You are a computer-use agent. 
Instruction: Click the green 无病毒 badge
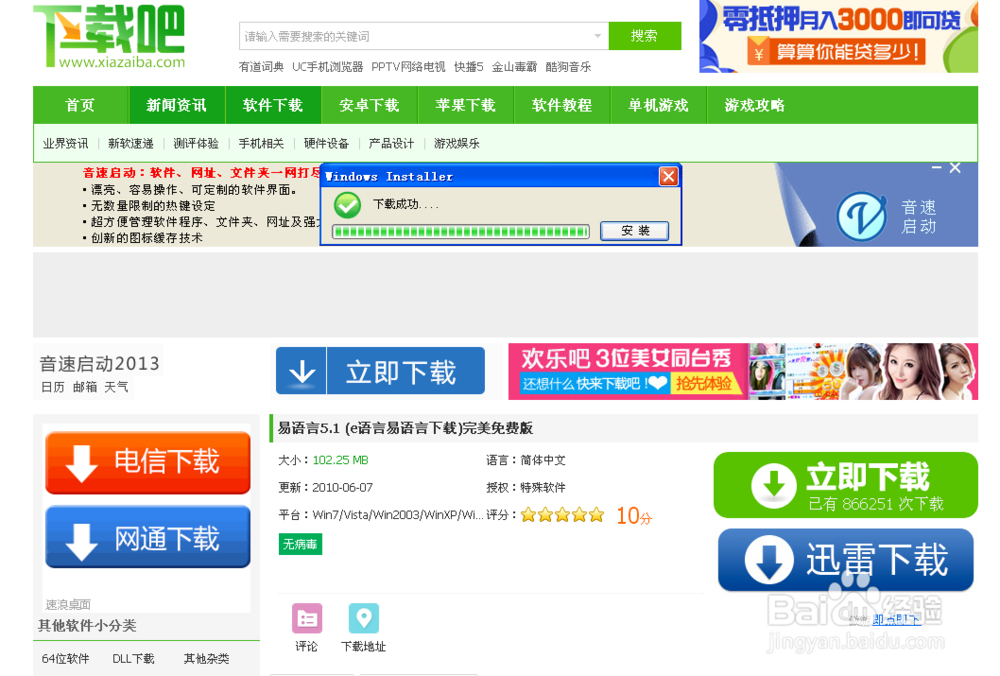tap(300, 544)
